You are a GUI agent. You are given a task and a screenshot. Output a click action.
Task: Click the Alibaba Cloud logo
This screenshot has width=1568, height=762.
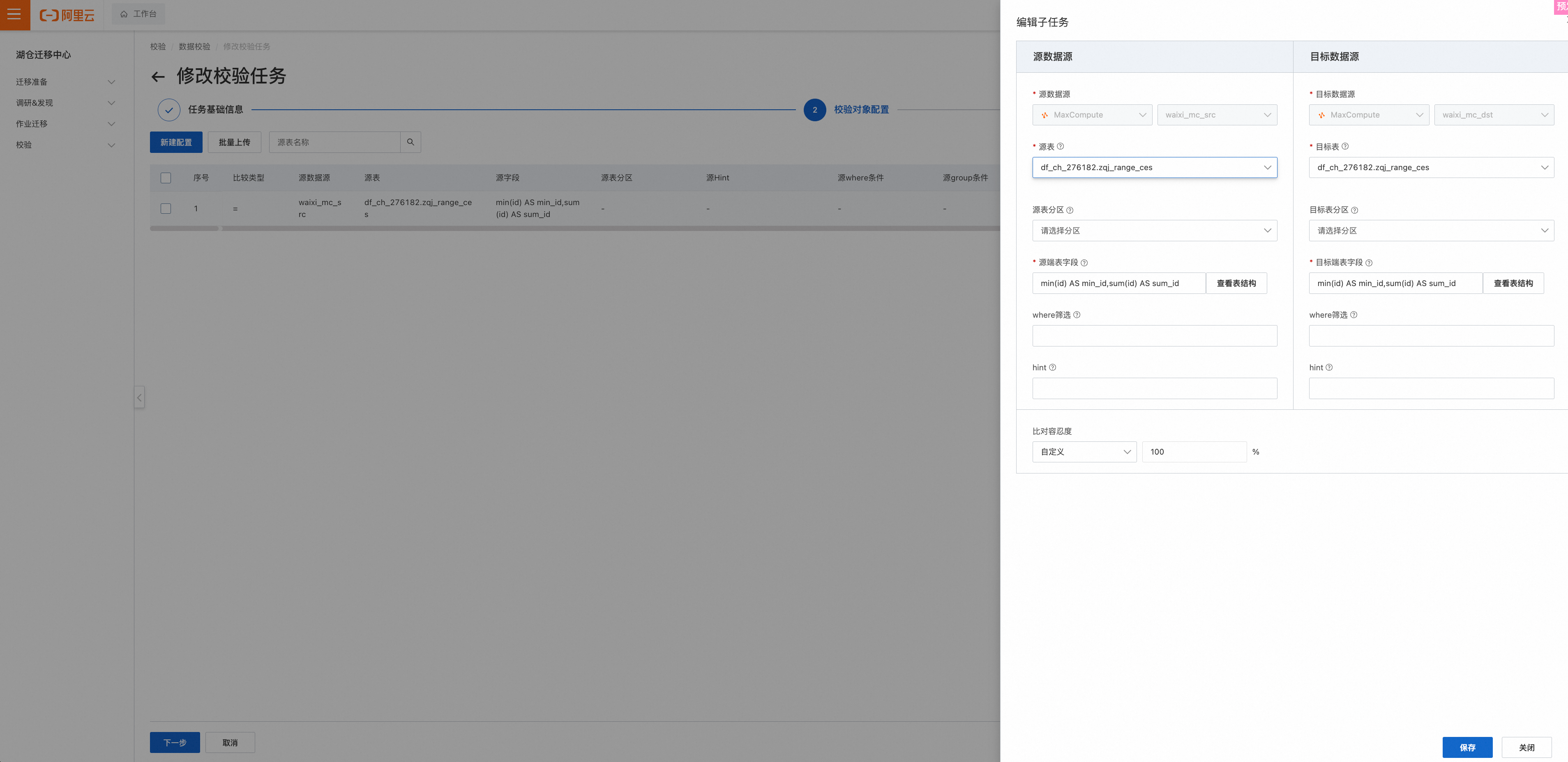click(x=67, y=15)
